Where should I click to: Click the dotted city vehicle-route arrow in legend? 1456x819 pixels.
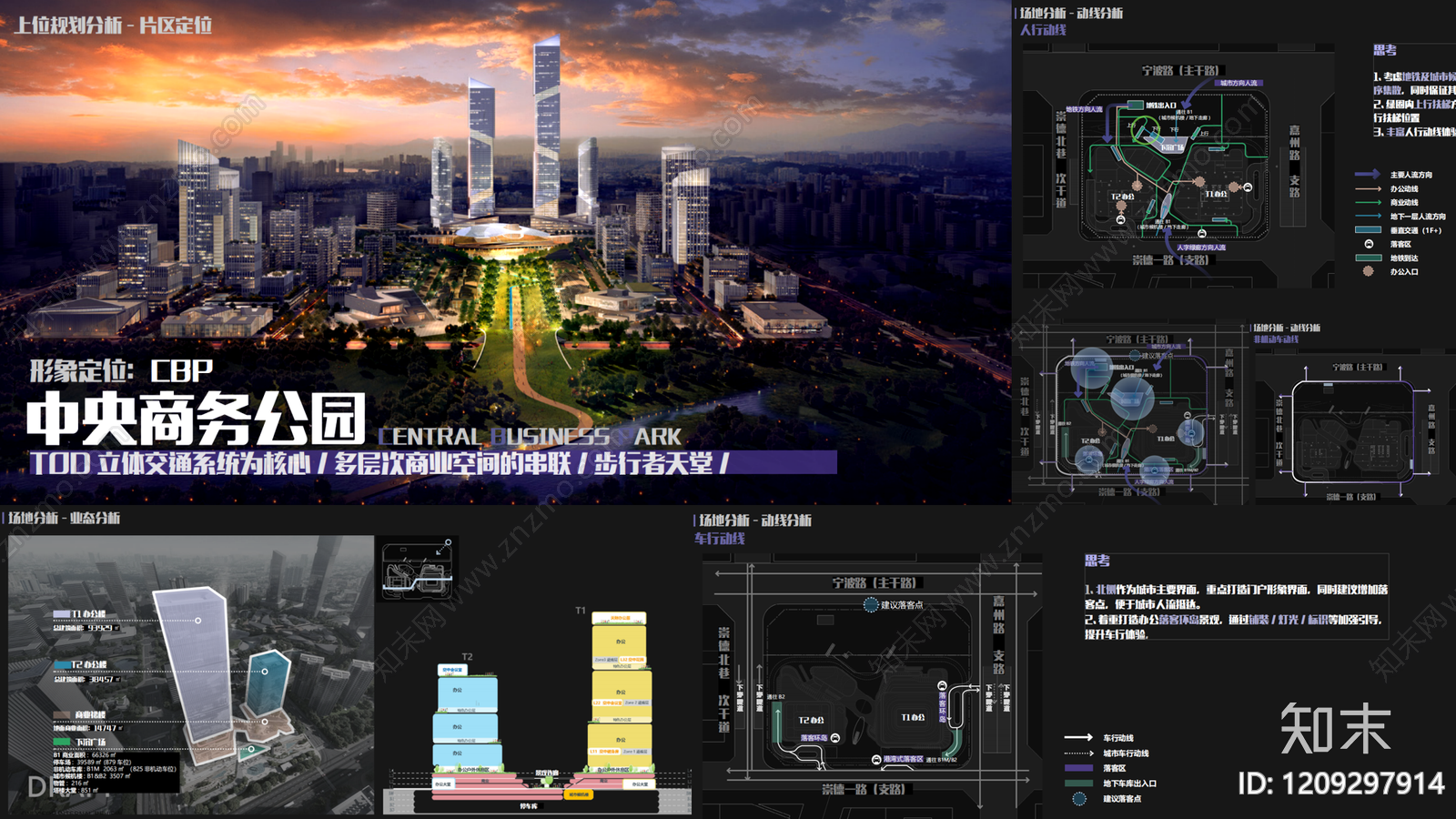pos(1078,753)
